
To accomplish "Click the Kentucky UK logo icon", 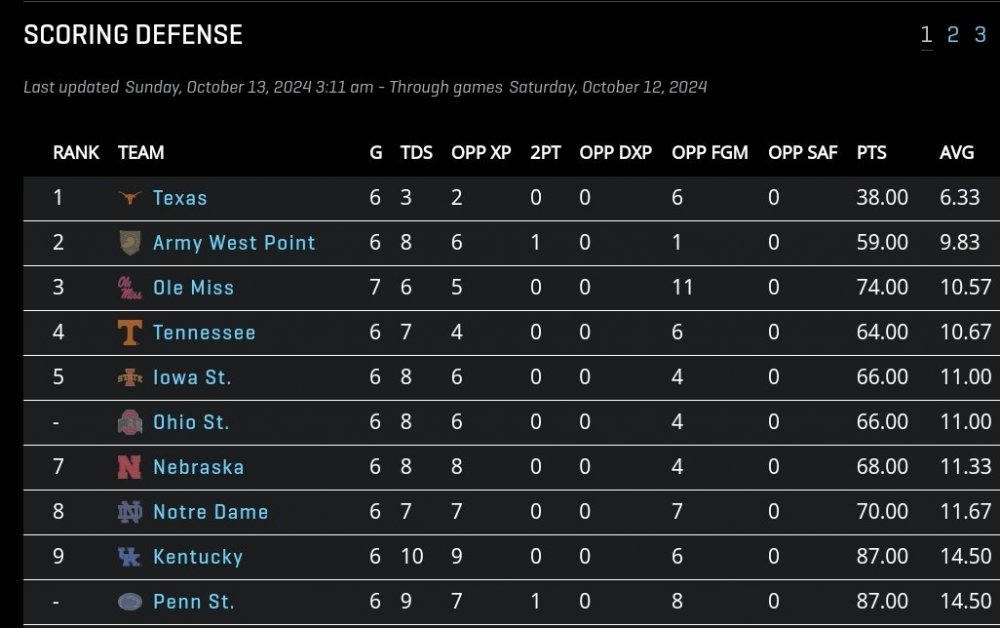I will (130, 557).
